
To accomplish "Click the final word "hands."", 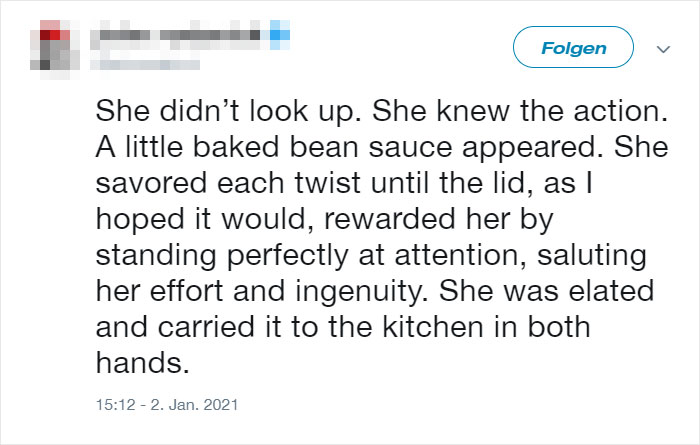I will coord(143,362).
